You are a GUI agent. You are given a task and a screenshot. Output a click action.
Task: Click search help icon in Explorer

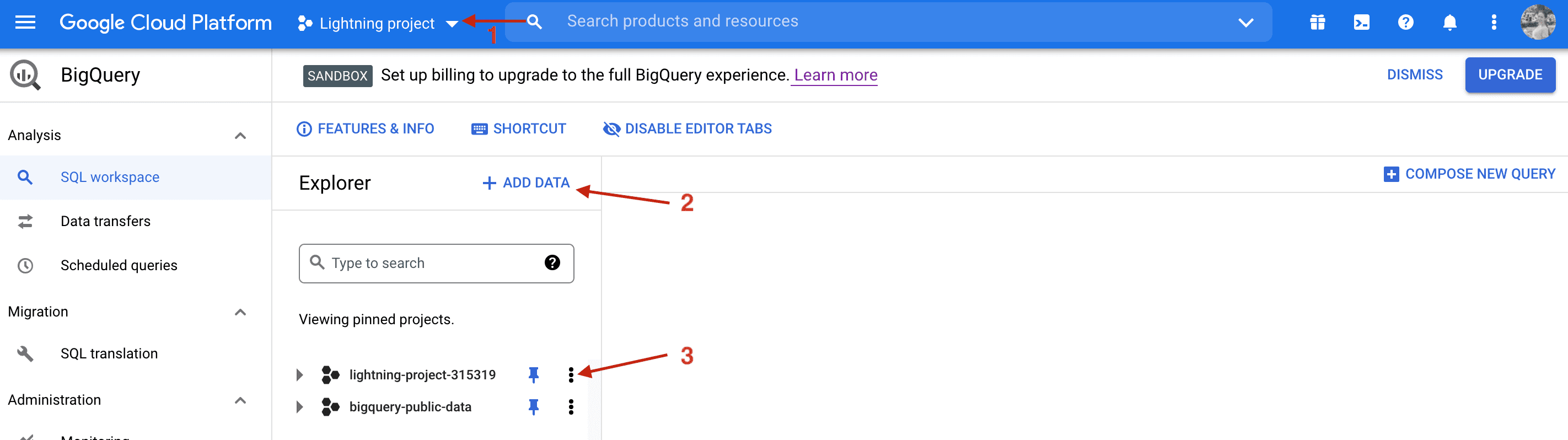click(551, 262)
